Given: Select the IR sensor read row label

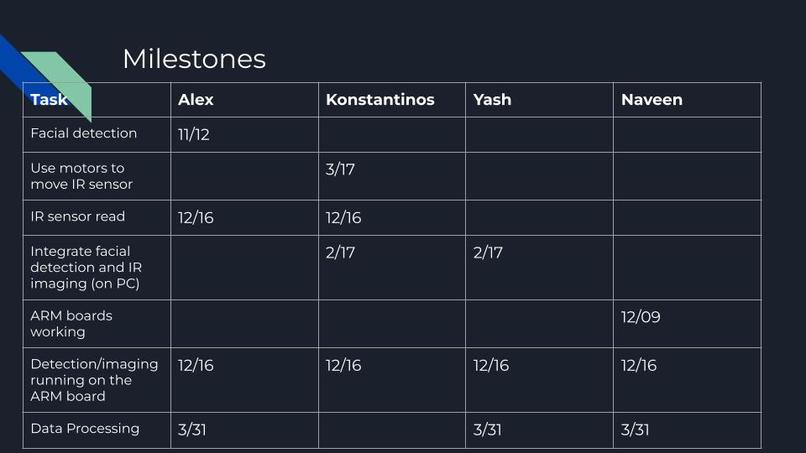Looking at the screenshot, I should point(97,218).
